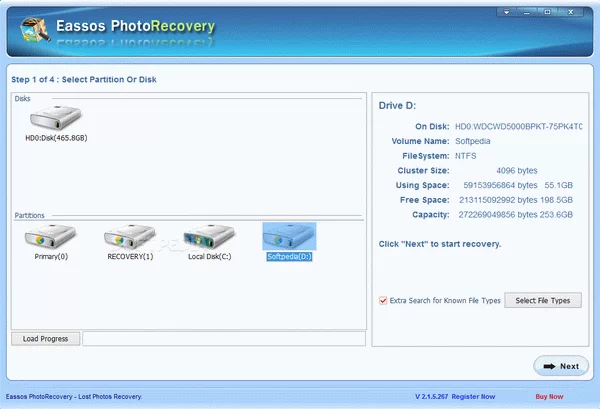The image size is (600, 409).
Task: Select the HD0 Disk (465.8GB) icon
Action: click(x=55, y=118)
